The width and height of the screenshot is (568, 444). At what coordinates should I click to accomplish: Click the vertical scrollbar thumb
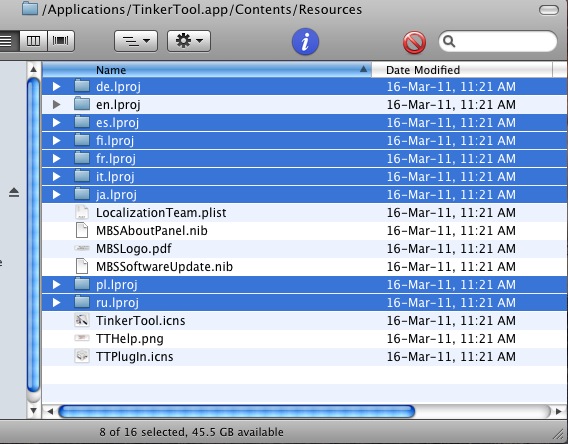(x=34, y=235)
